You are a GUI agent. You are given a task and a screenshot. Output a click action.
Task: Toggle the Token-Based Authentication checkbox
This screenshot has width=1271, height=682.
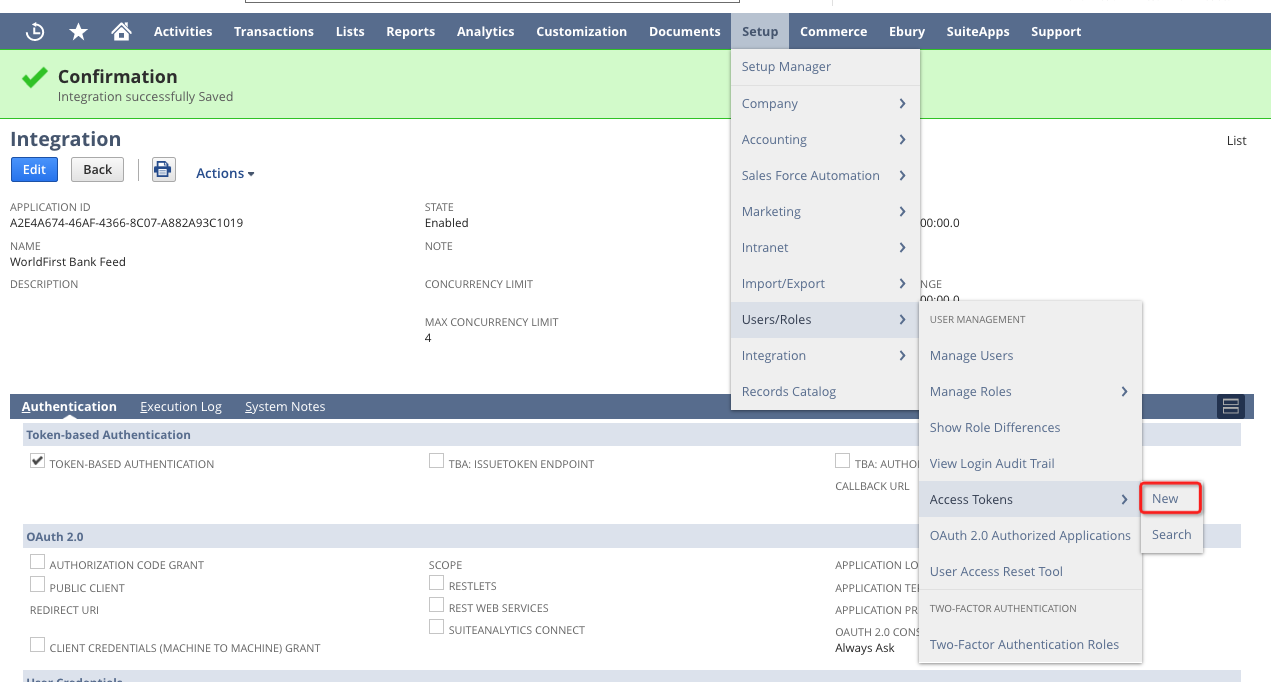click(x=37, y=461)
